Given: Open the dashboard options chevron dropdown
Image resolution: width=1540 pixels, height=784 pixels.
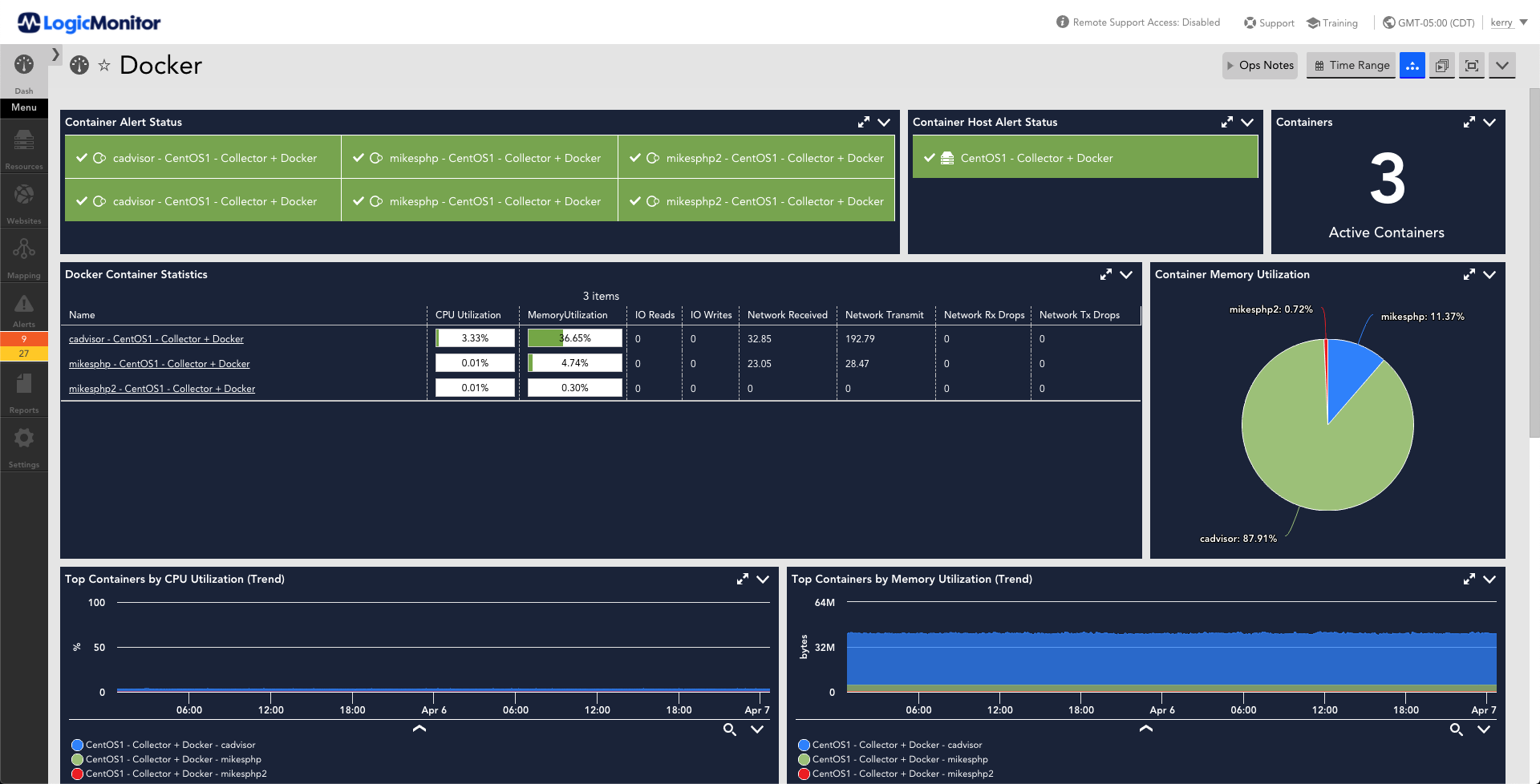Looking at the screenshot, I should [x=1501, y=66].
